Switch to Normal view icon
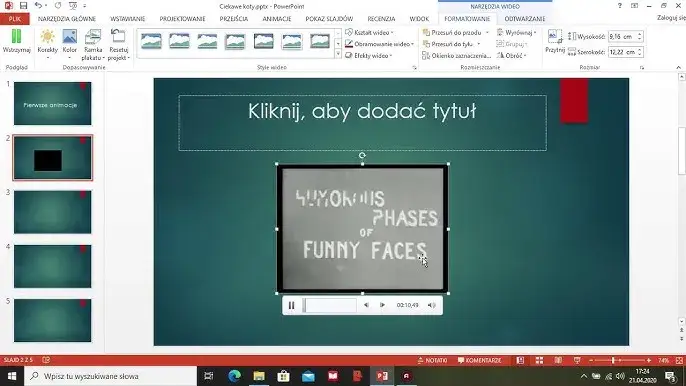The height and width of the screenshot is (386, 686). tap(520, 360)
